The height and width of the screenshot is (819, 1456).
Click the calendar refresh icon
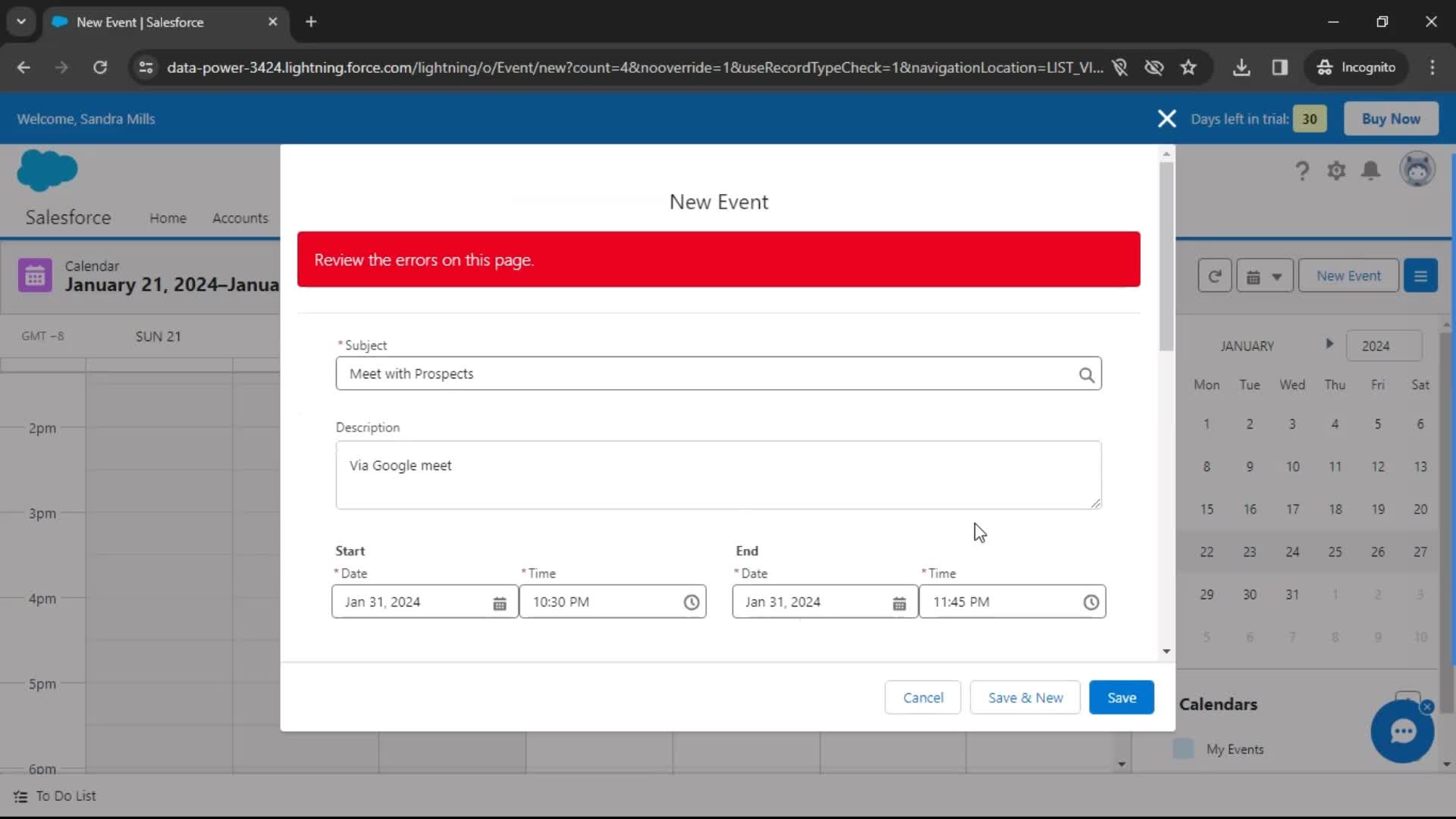1214,276
